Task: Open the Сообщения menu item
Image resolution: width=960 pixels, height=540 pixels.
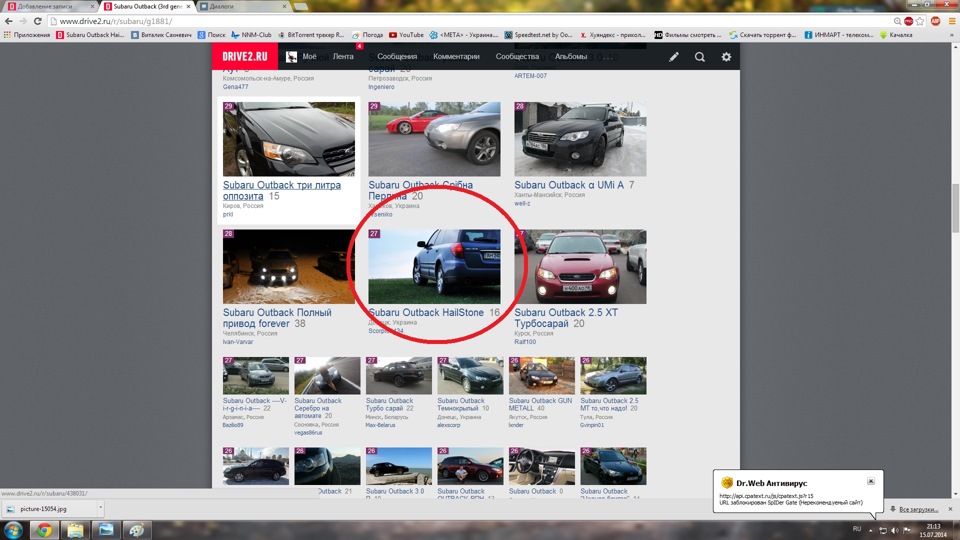Action: click(397, 56)
